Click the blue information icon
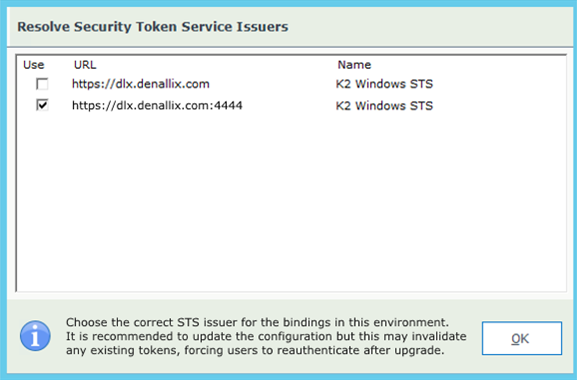Screen dimensions: 577x380 click(35, 336)
